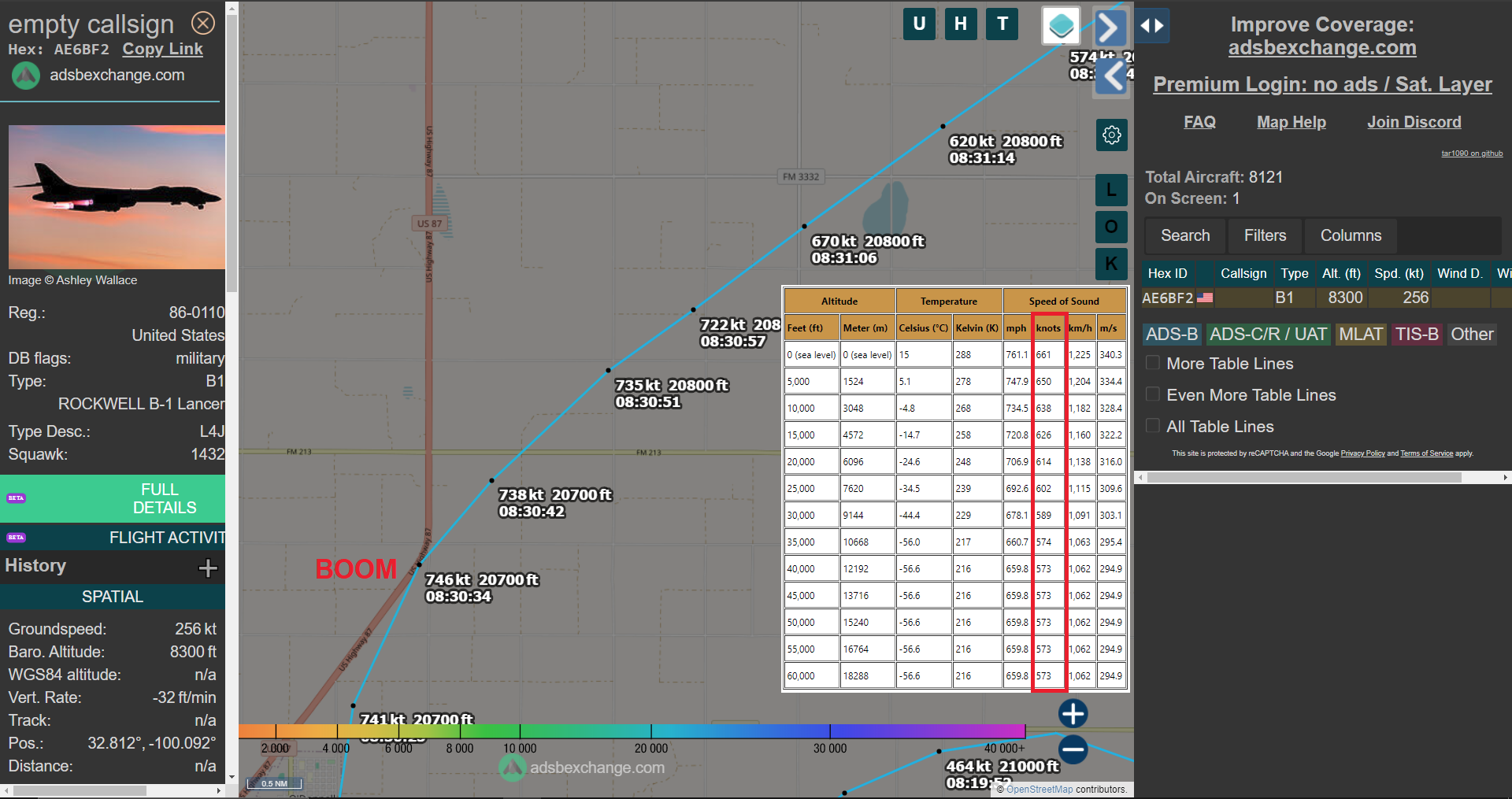Click the 746kt 20700ft track label
Screen dimensions: 1512x799
coord(482,588)
